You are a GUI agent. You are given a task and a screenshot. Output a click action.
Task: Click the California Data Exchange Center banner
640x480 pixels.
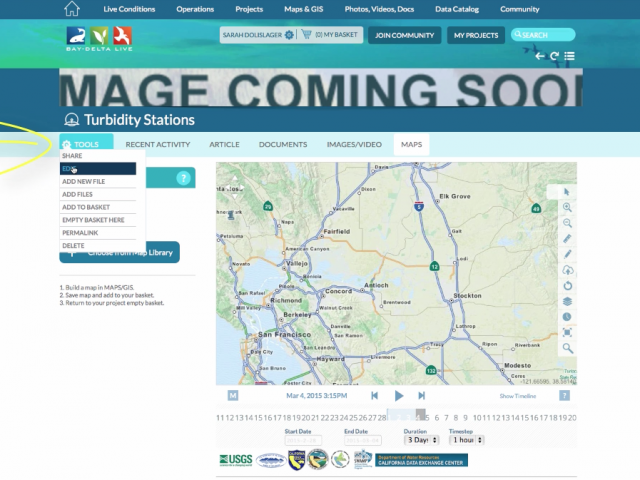[x=421, y=460]
